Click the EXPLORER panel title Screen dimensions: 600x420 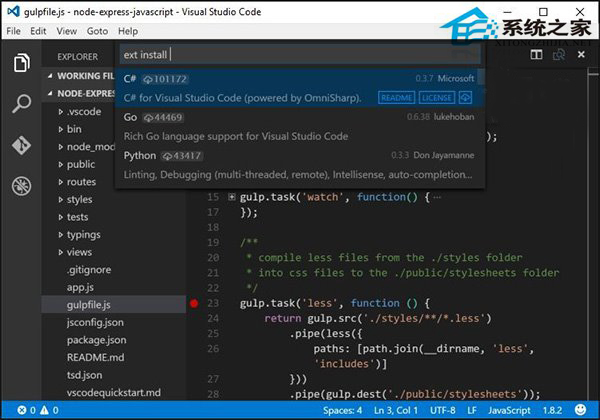[x=77, y=57]
